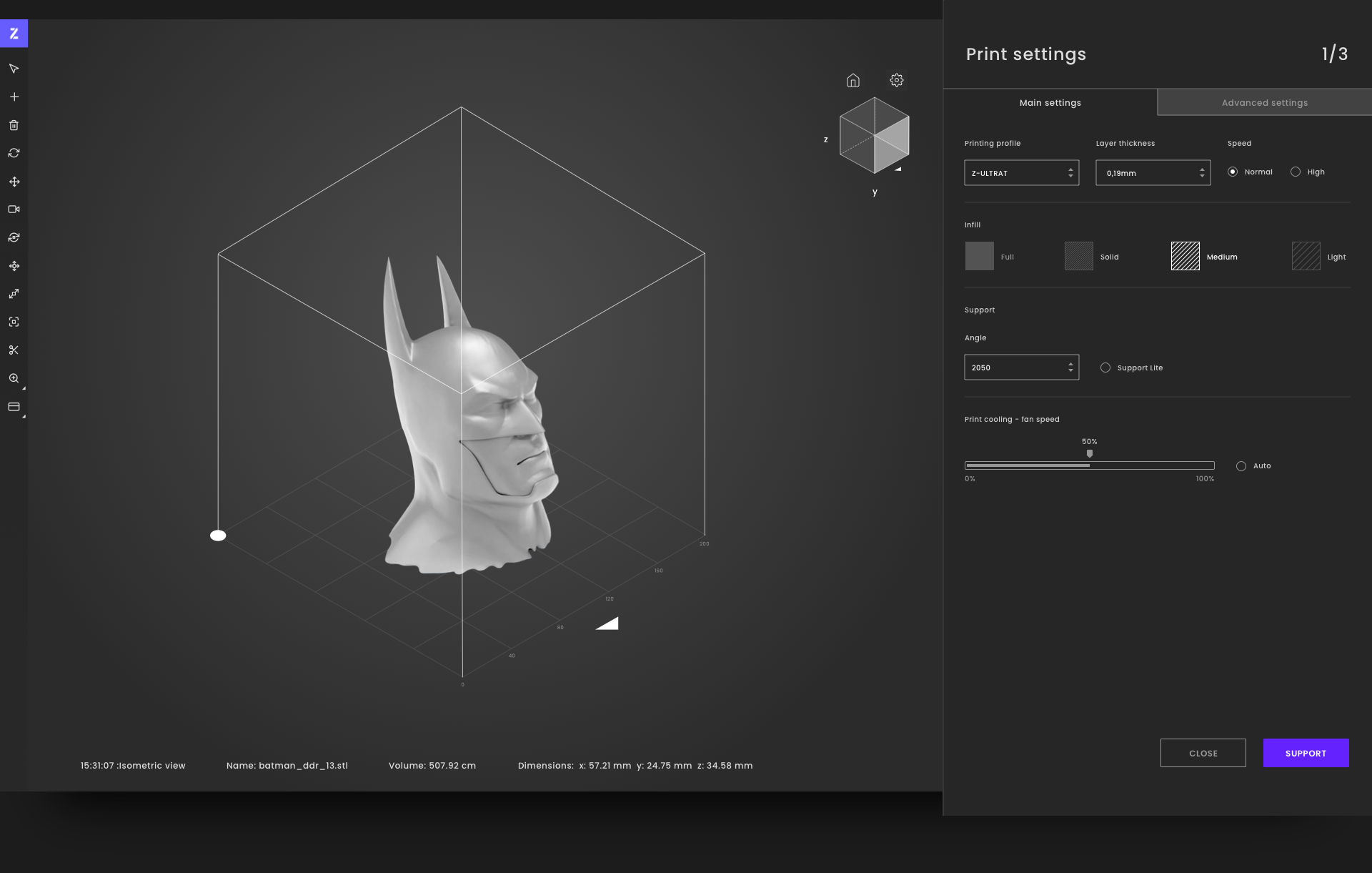This screenshot has width=1372, height=873.
Task: Click the magnifier zoom icon
Action: point(14,378)
